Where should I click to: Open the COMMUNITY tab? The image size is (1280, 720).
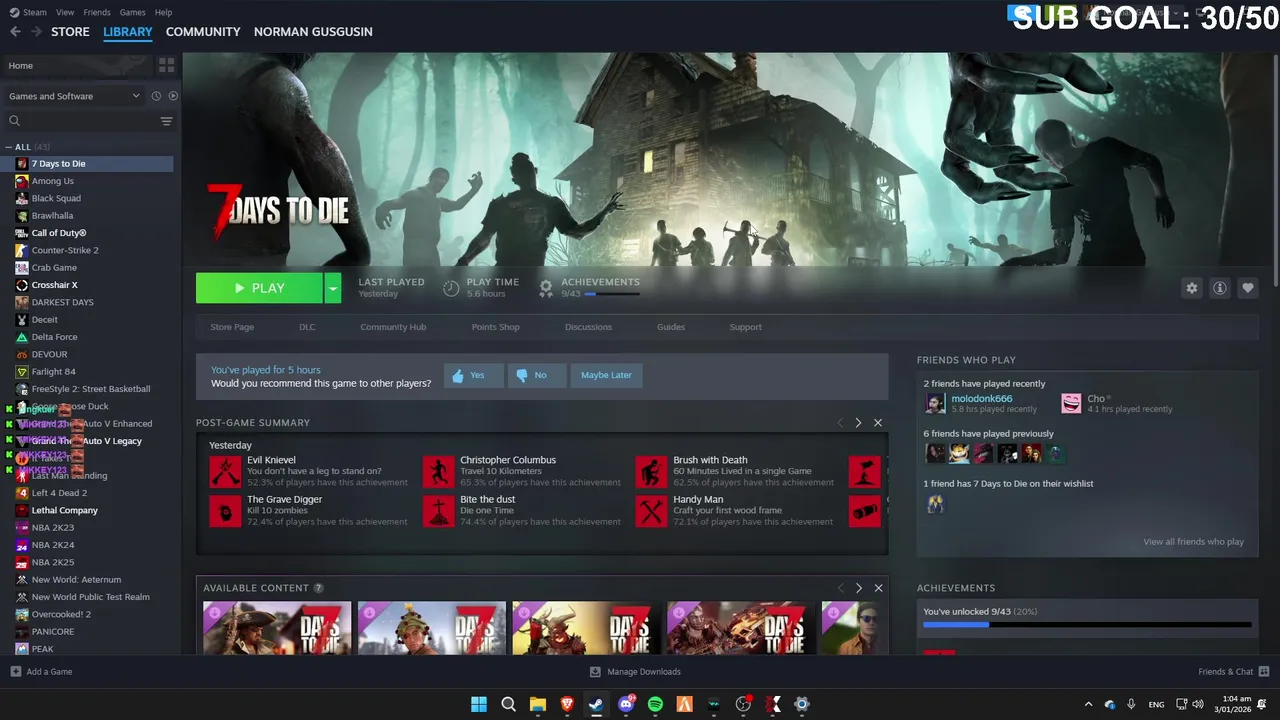203,32
